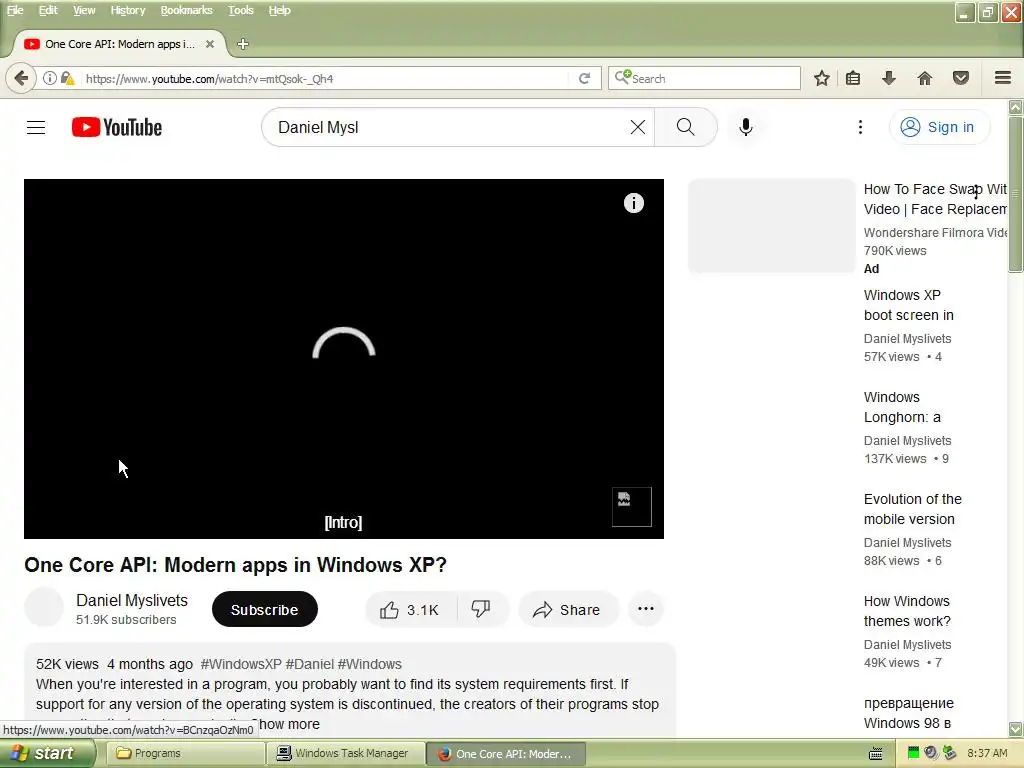The height and width of the screenshot is (768, 1024).
Task: Click the on-screen keyboard tray icon
Action: tap(876, 754)
